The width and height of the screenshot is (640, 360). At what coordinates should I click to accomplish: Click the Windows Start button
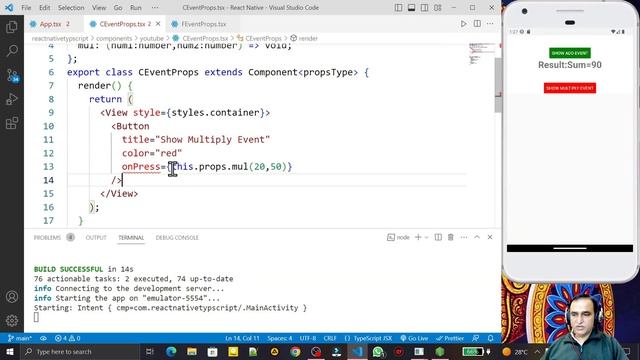tap(9, 351)
